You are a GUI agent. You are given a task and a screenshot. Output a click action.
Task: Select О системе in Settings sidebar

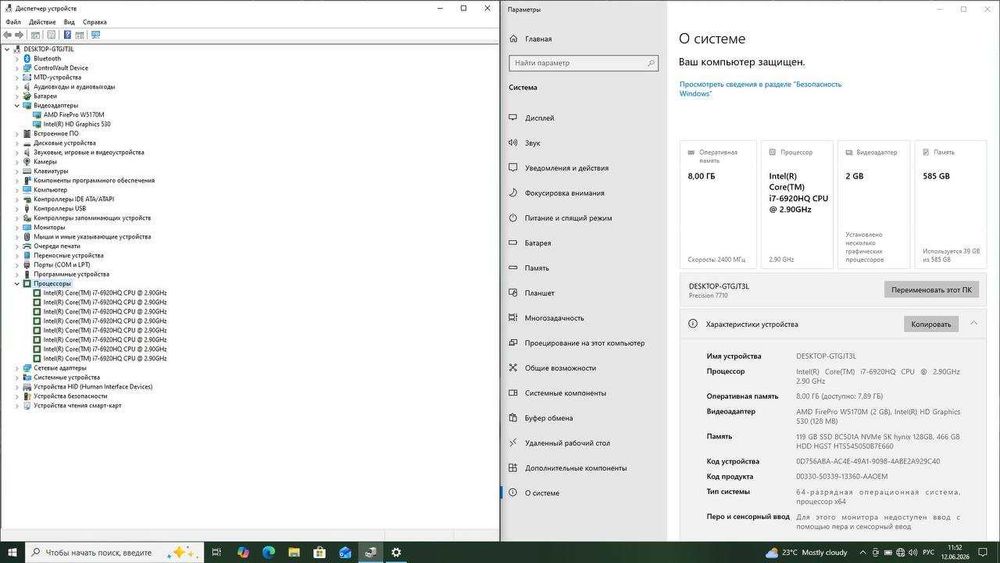tap(541, 493)
